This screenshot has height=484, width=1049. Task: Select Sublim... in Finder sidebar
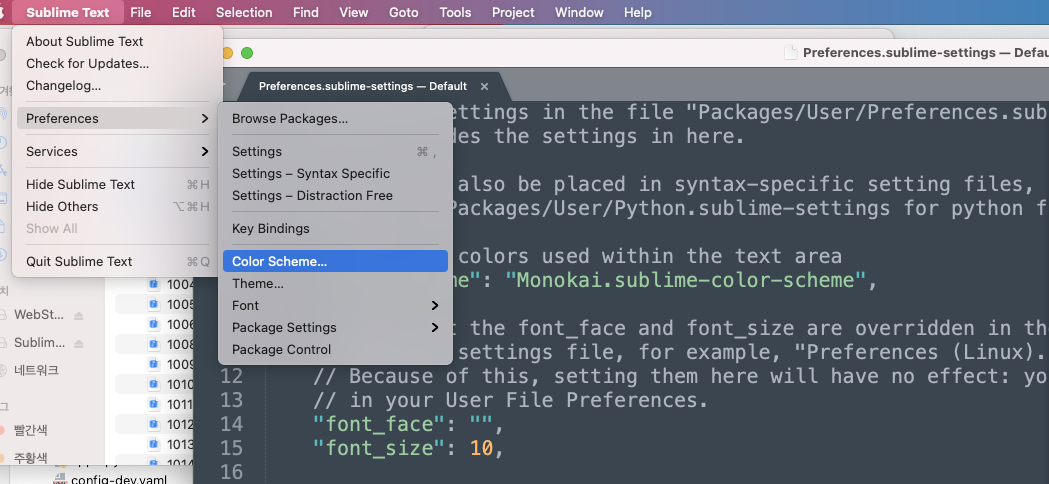click(x=39, y=343)
